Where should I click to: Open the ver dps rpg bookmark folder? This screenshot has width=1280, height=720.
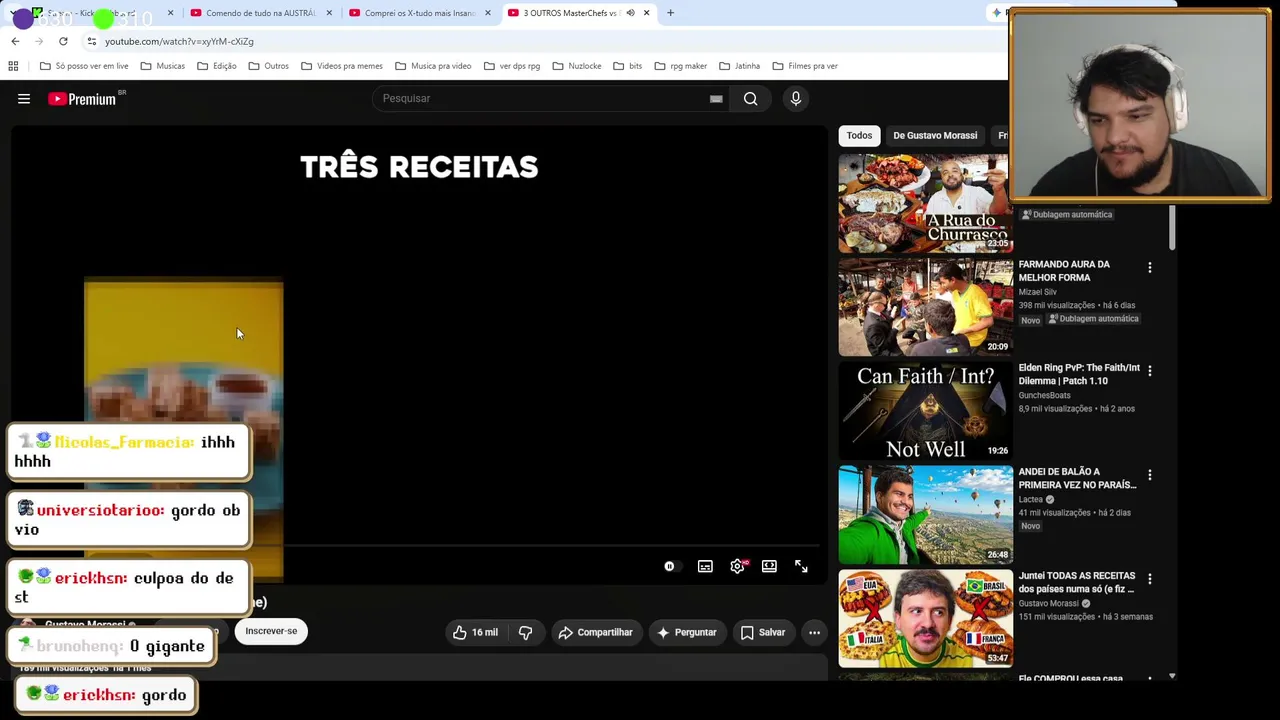(512, 66)
